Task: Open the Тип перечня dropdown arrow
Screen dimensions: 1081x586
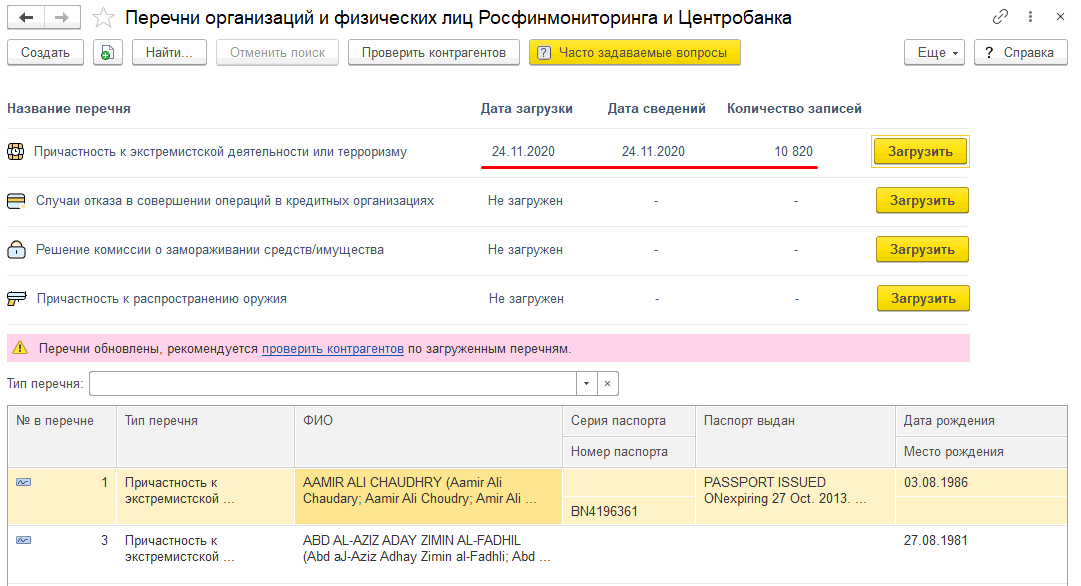Action: [587, 383]
